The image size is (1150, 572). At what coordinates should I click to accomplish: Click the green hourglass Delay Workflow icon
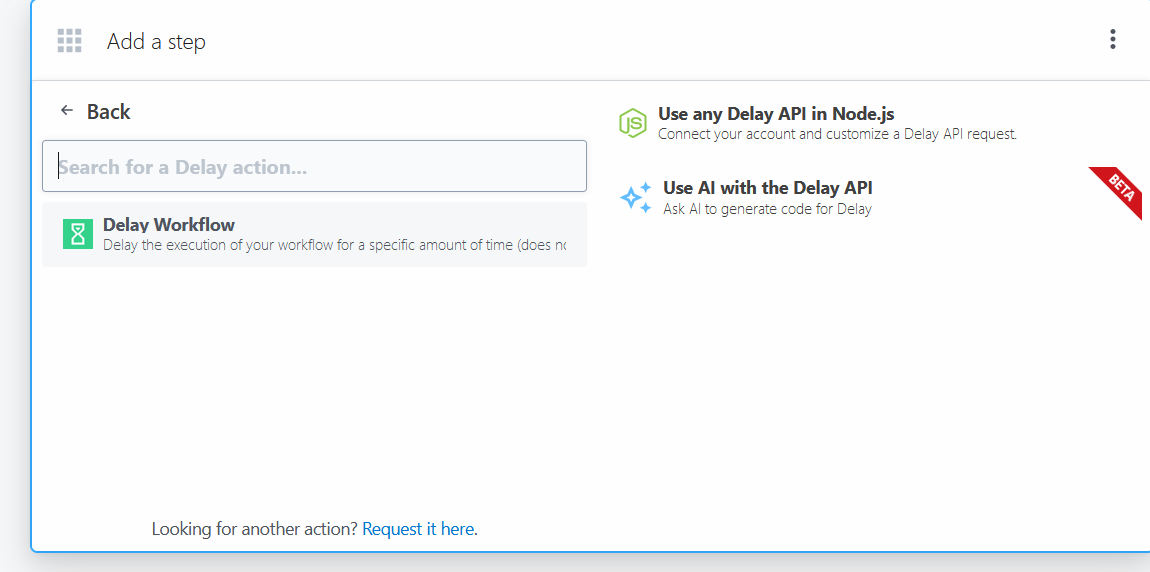click(x=77, y=234)
